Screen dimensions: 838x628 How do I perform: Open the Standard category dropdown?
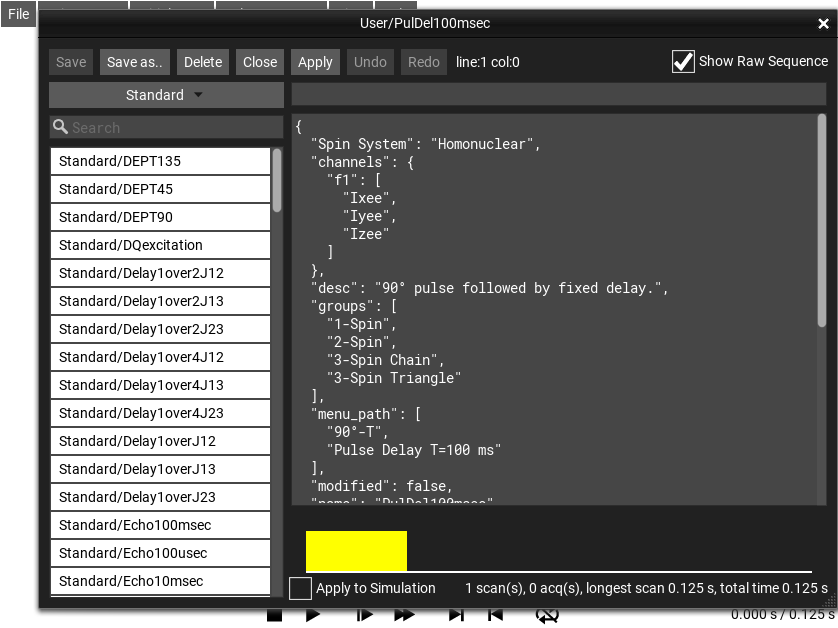(x=166, y=95)
